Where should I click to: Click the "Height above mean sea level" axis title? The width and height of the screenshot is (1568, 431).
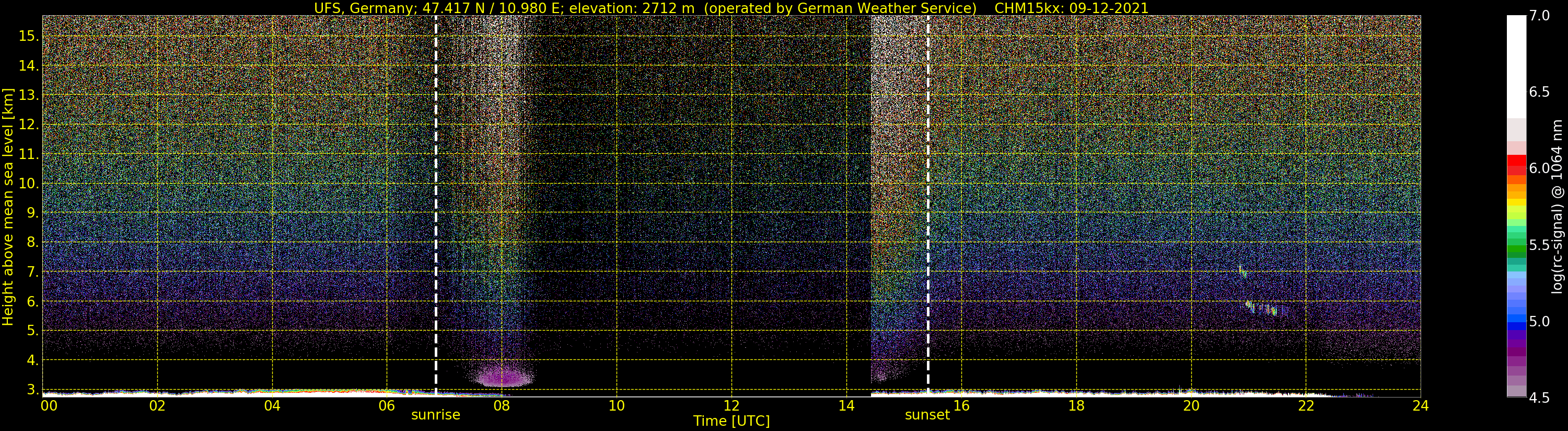click(8, 207)
